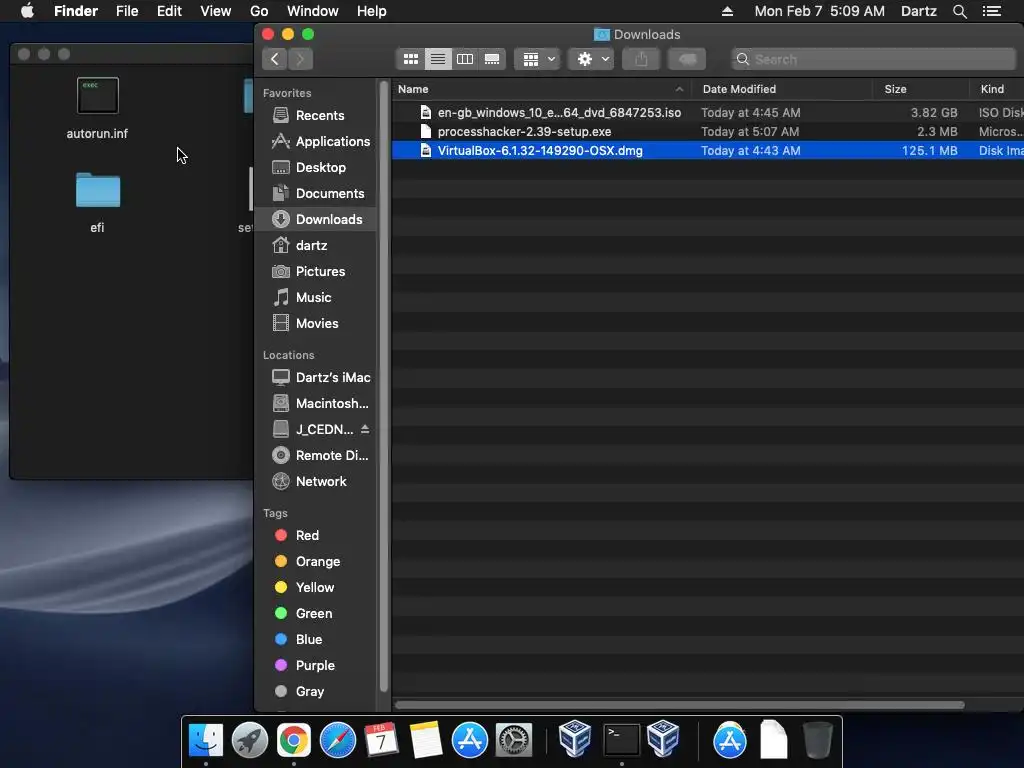Click the Share toolbar button
The height and width of the screenshot is (768, 1024).
[x=641, y=59]
